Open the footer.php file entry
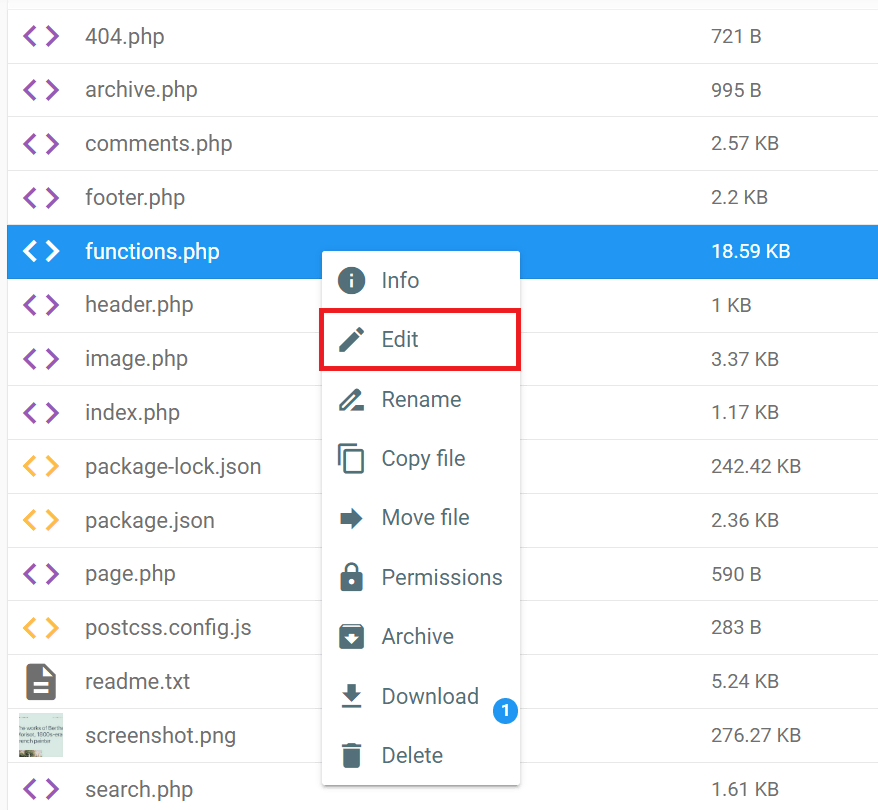 135,197
